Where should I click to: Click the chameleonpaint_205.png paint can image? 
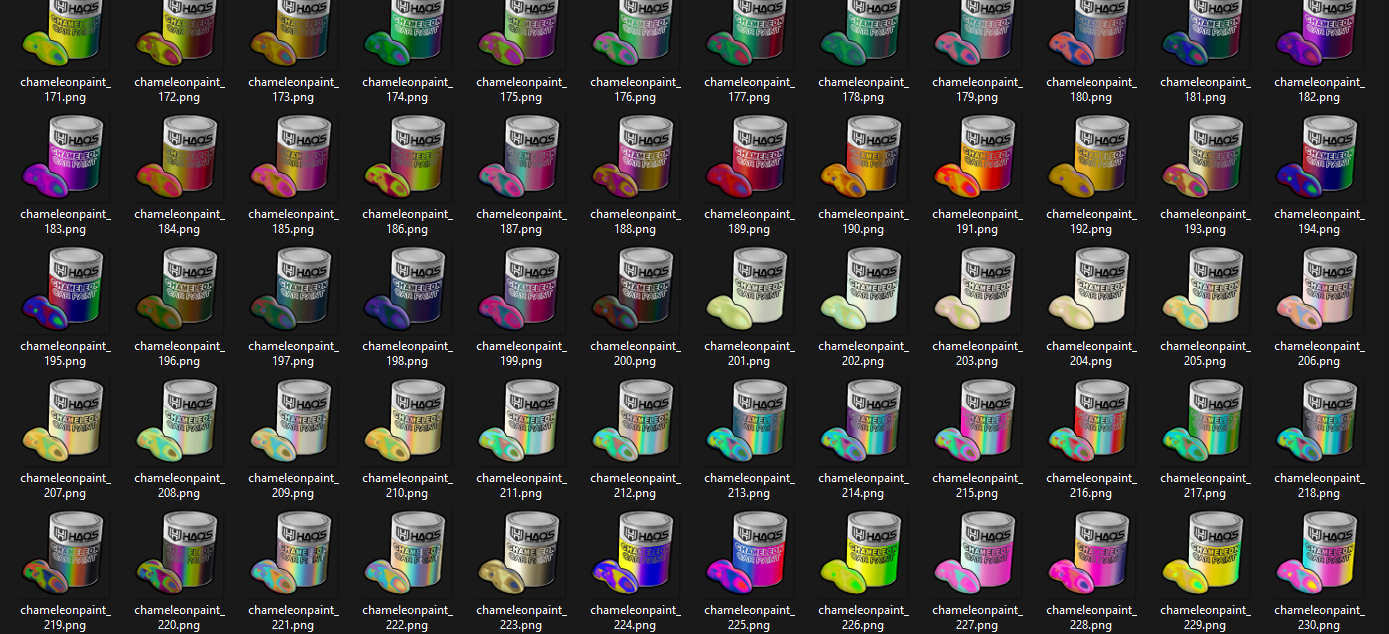click(x=1205, y=289)
